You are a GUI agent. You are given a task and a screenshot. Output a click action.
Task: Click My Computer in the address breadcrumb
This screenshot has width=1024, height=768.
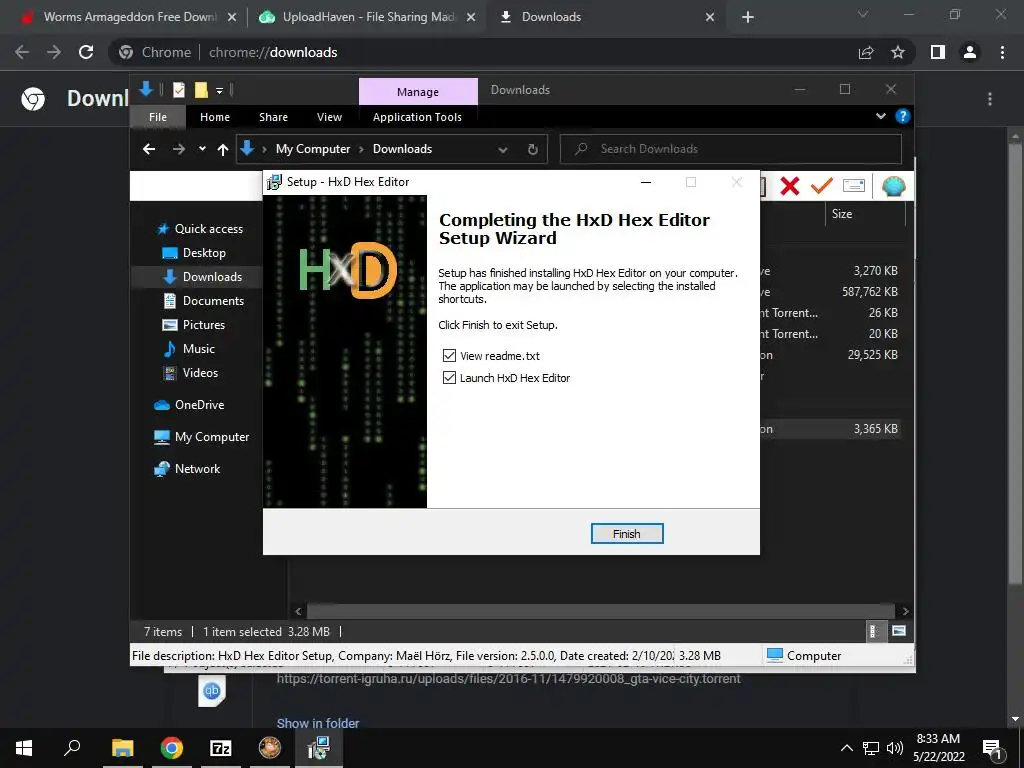click(313, 149)
